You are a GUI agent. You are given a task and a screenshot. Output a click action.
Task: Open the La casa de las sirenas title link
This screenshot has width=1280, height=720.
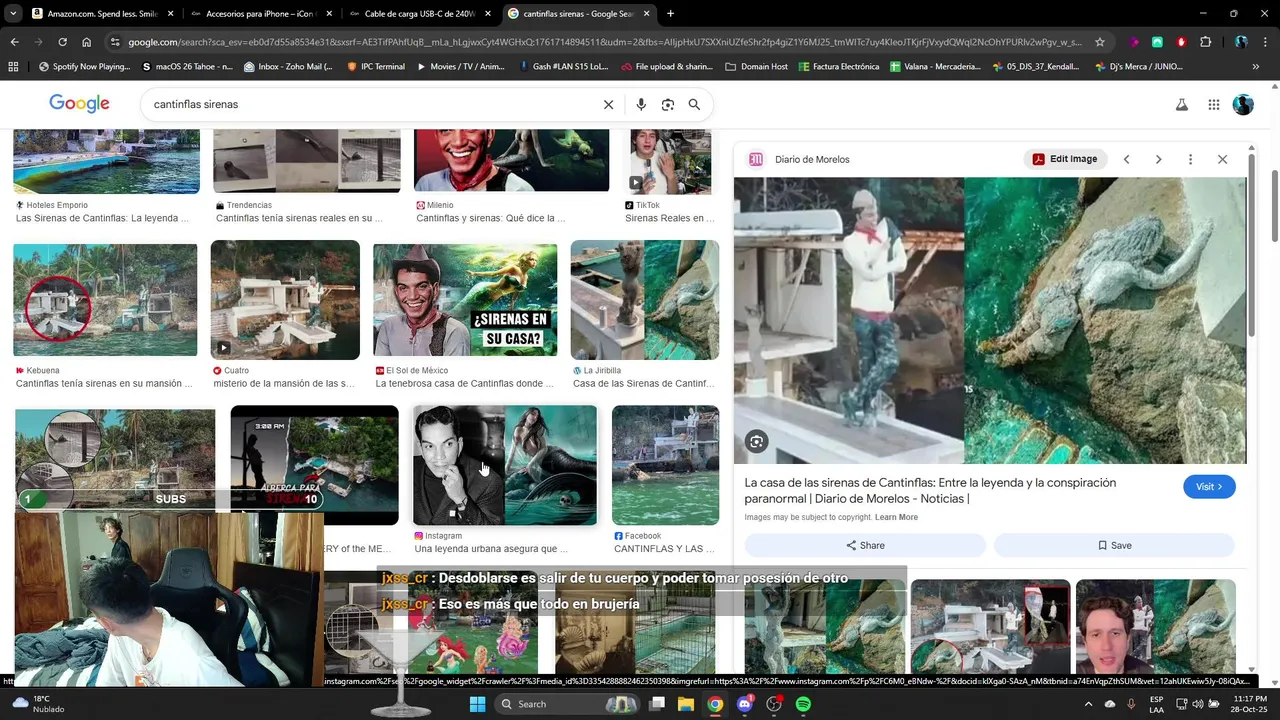pyautogui.click(x=930, y=490)
